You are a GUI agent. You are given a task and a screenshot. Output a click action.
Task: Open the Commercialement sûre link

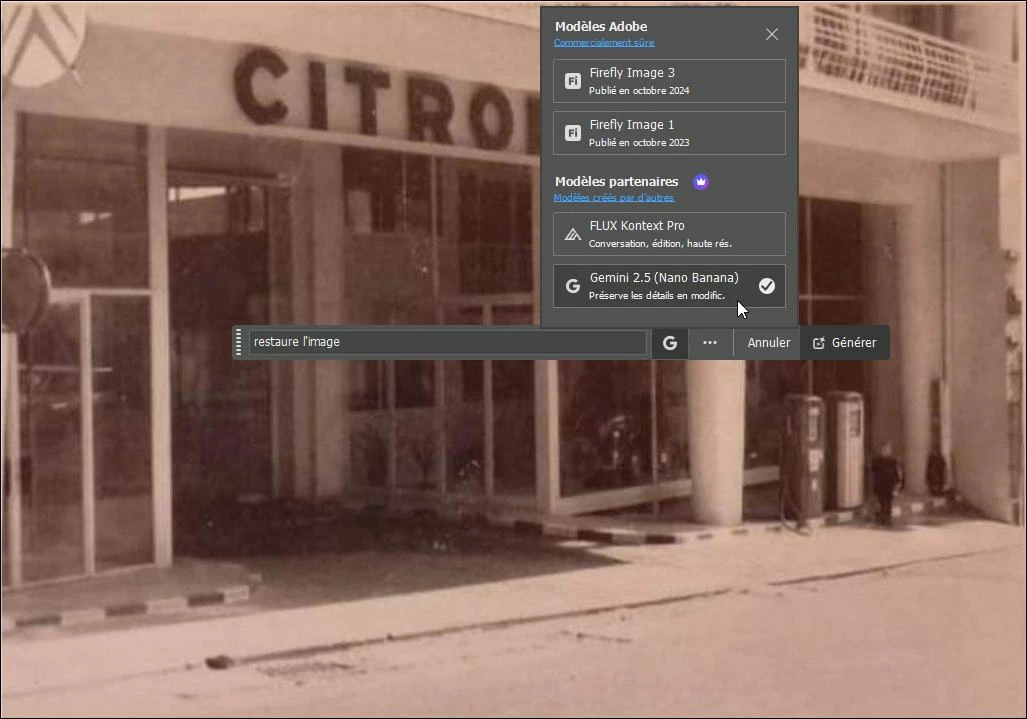pyautogui.click(x=603, y=43)
